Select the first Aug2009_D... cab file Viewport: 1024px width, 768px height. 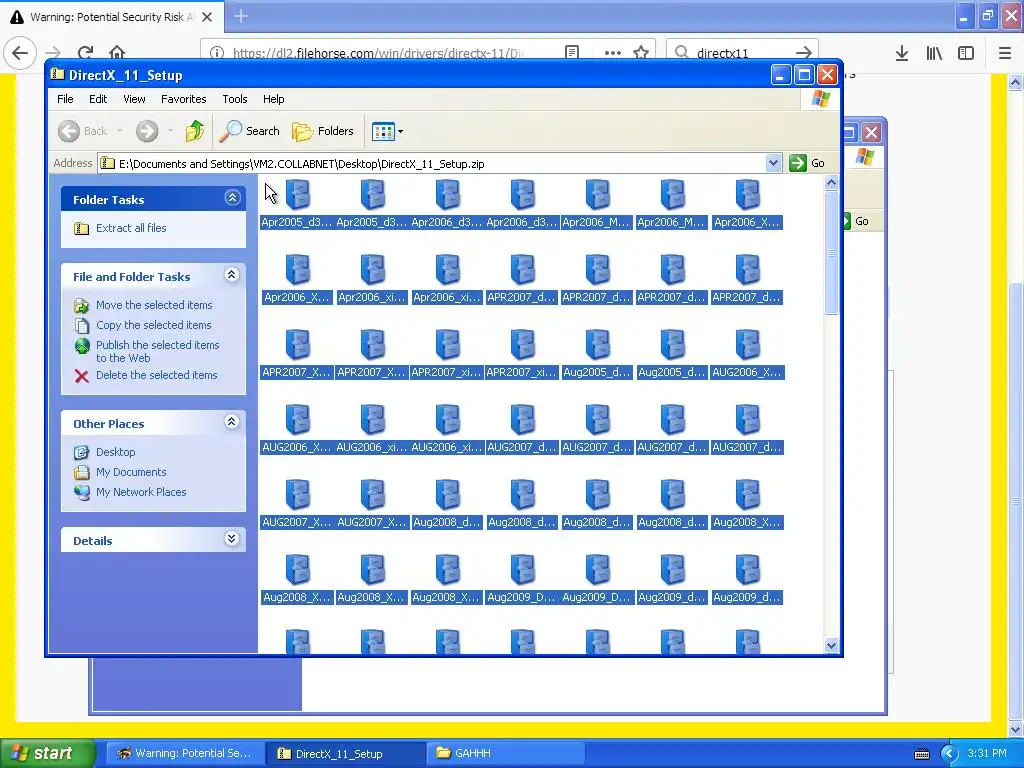522,579
